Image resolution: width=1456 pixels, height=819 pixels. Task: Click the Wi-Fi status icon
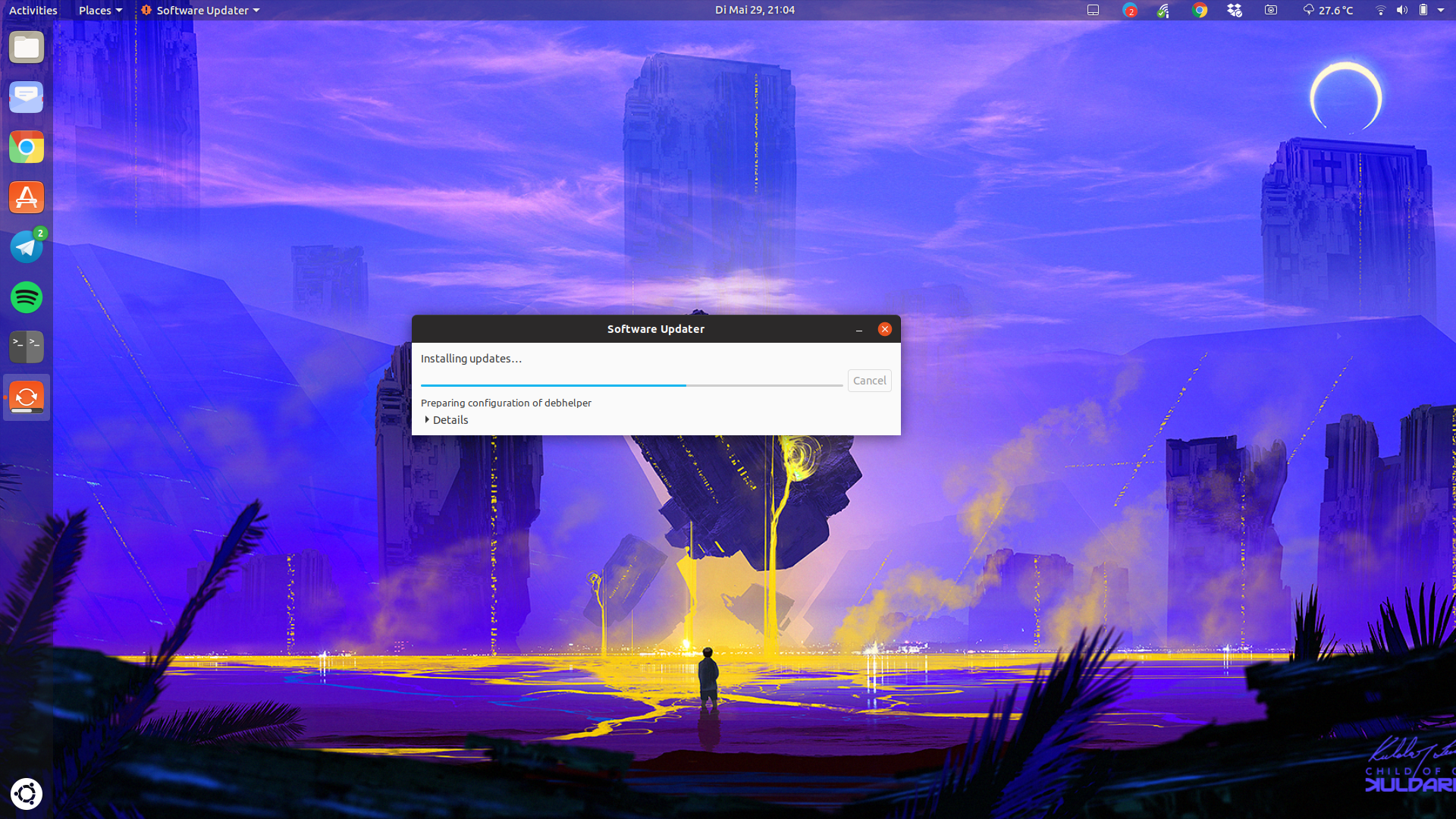[x=1381, y=10]
